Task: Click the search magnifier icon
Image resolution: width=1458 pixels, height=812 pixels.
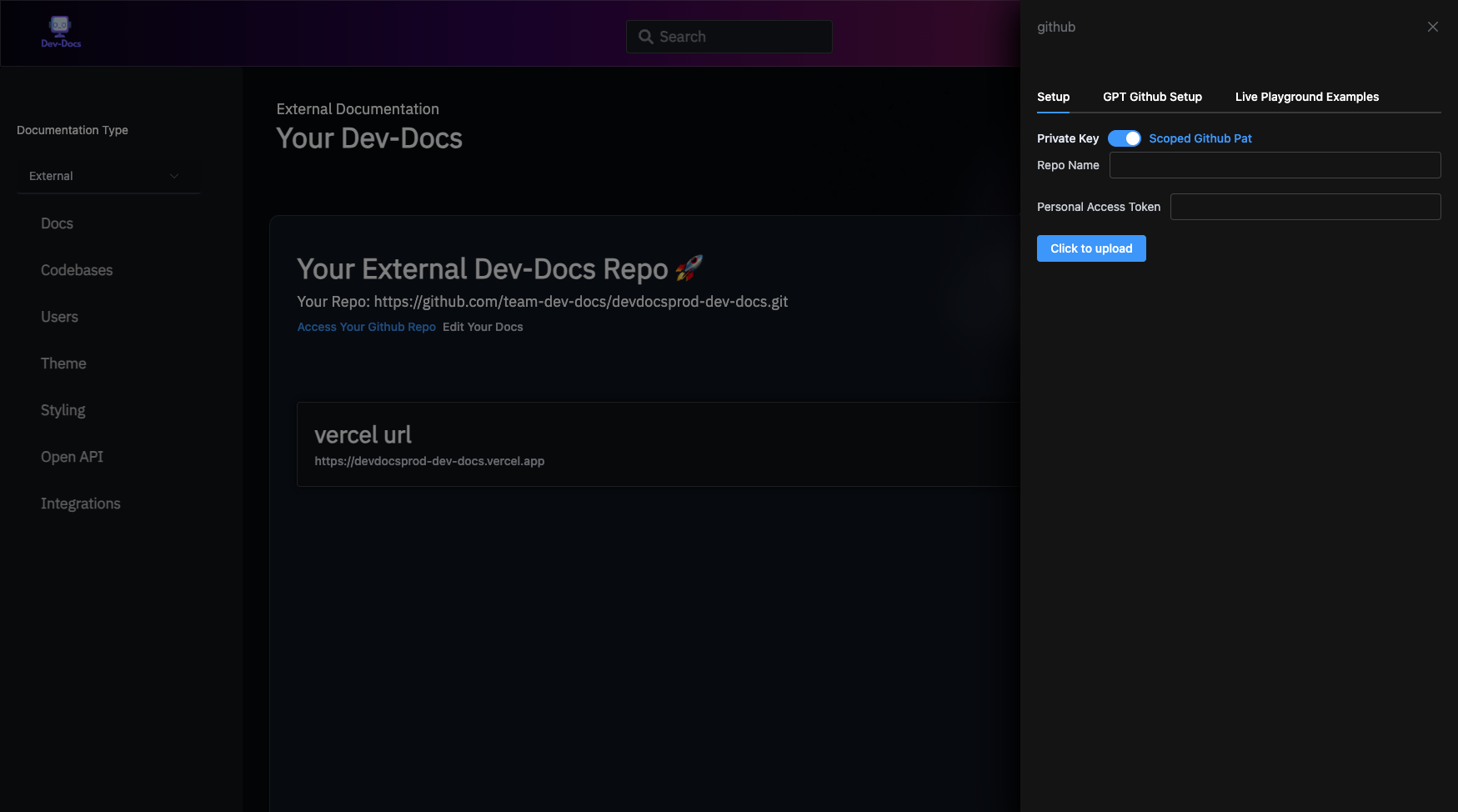Action: [645, 37]
